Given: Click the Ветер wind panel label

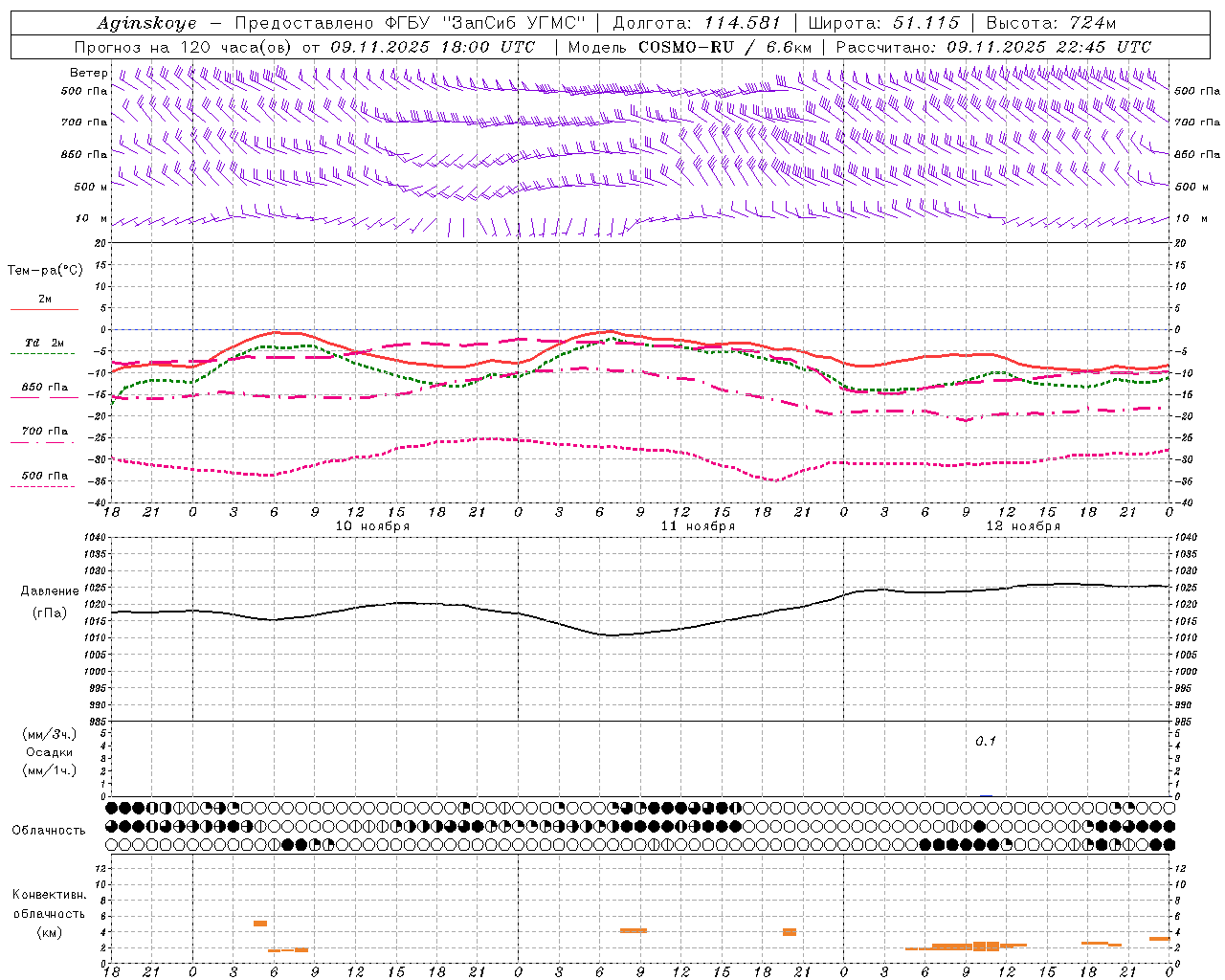Looking at the screenshot, I should click(x=89, y=73).
